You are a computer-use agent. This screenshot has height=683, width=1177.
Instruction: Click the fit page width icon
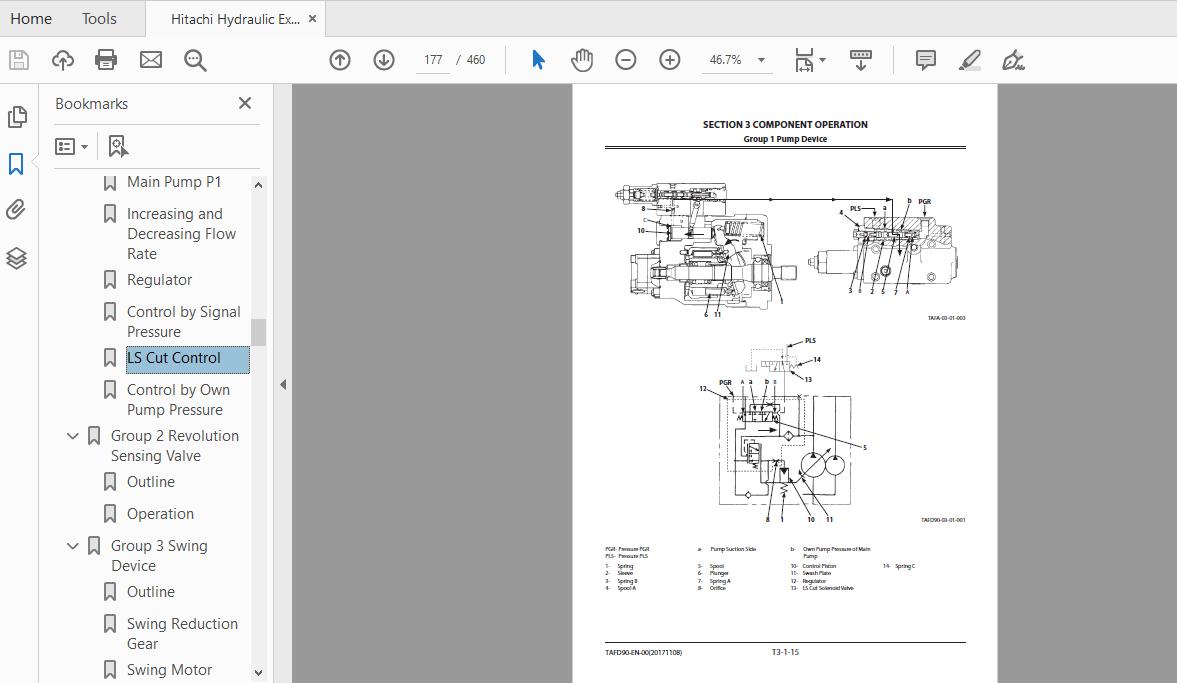803,60
